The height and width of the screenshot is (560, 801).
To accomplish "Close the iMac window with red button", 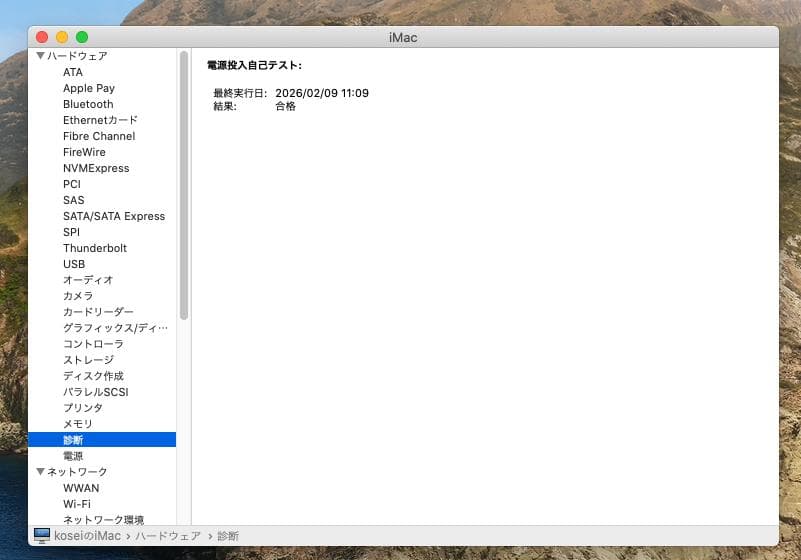I will point(42,37).
